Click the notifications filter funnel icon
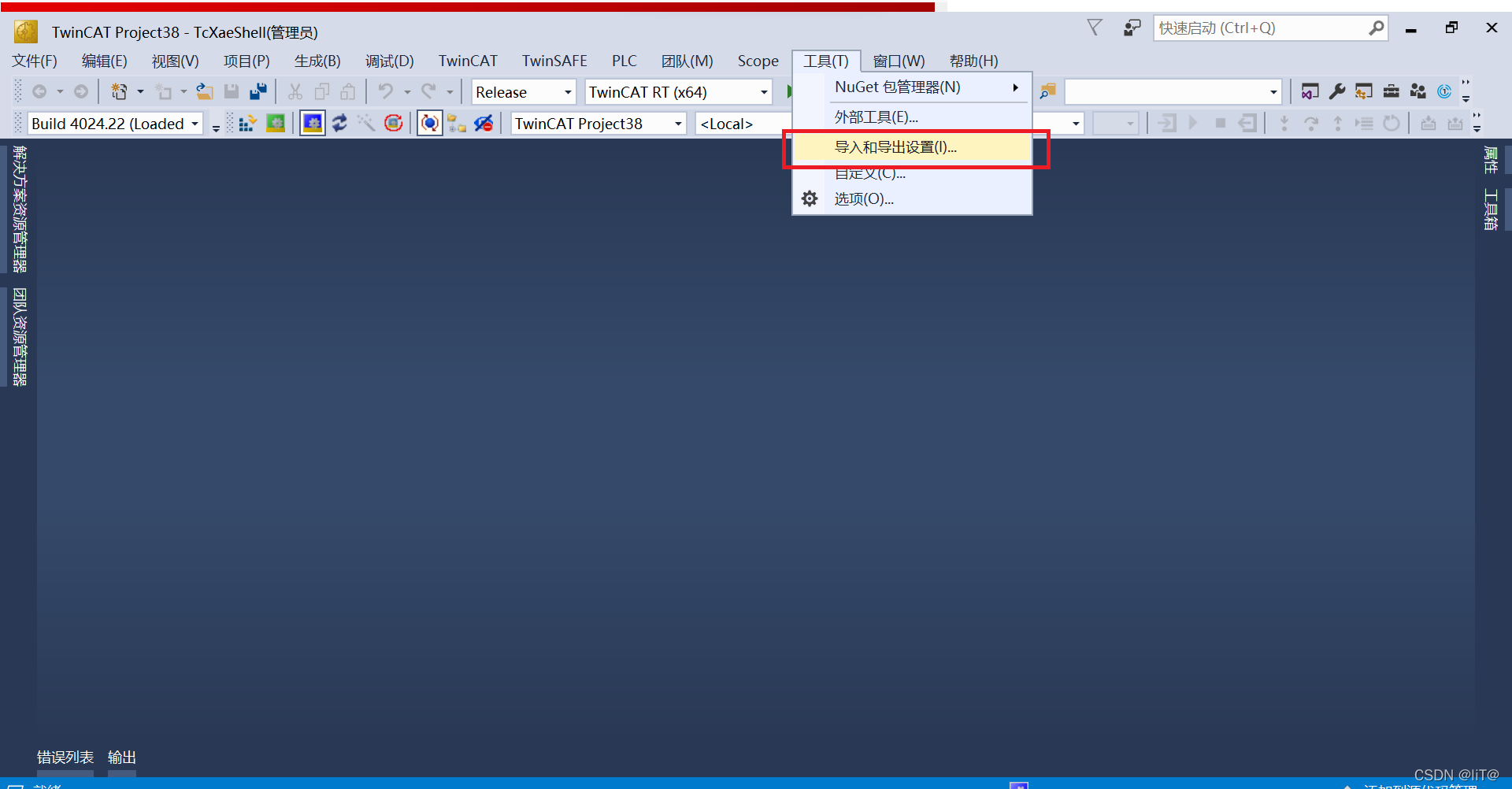 tap(1095, 28)
